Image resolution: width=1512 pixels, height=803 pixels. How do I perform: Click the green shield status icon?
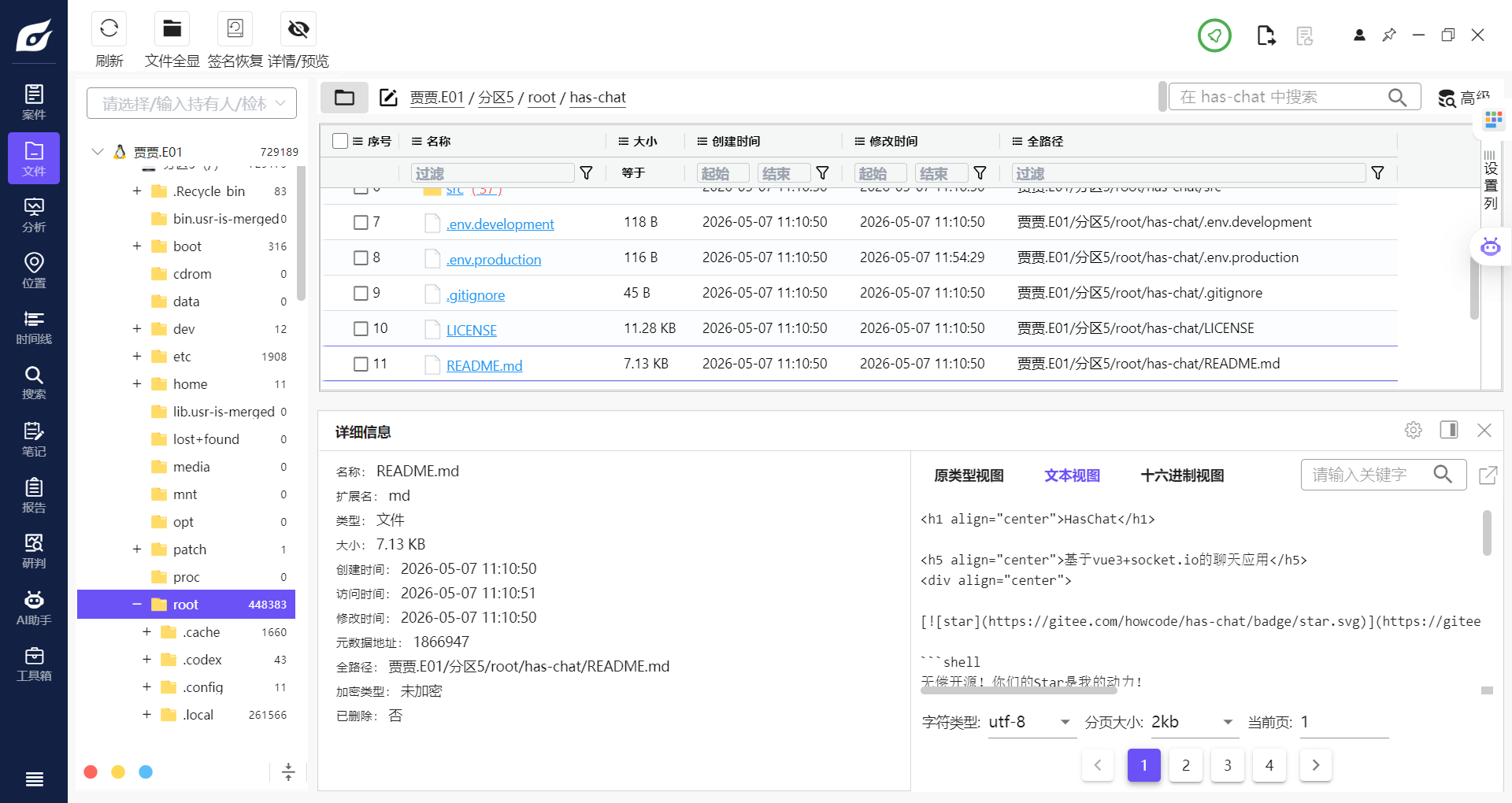click(1214, 35)
